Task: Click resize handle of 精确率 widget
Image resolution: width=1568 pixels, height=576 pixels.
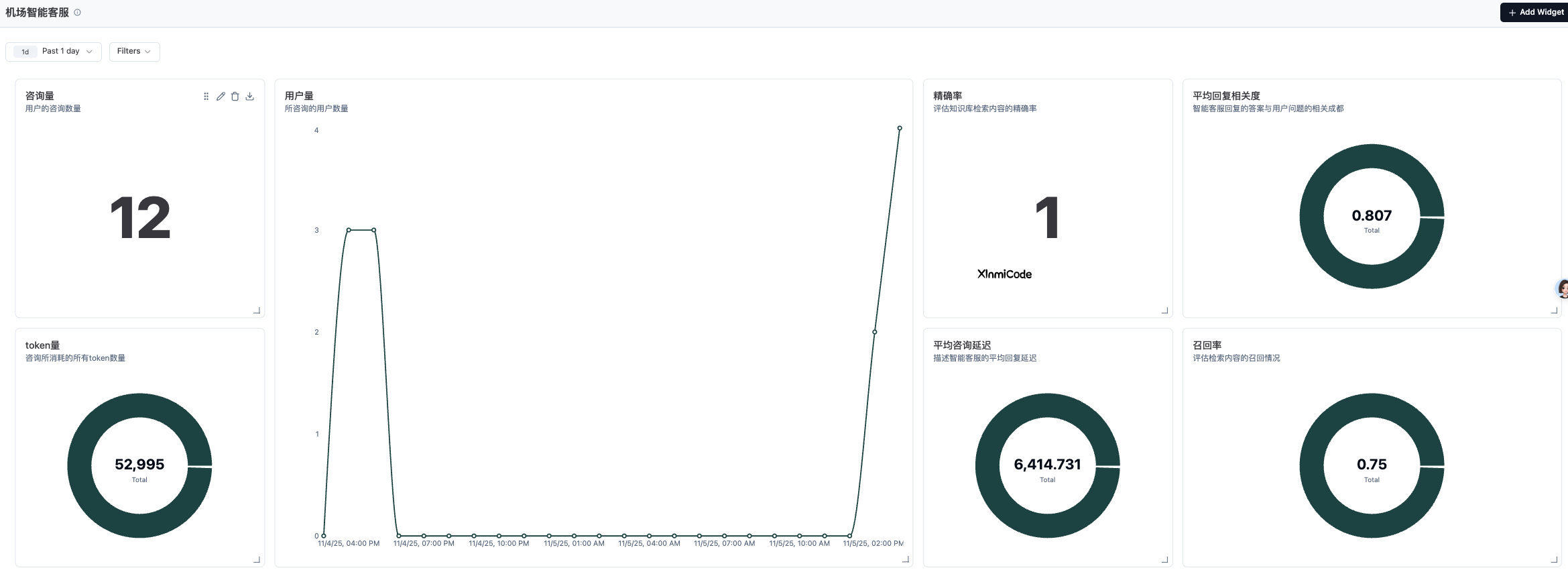Action: point(1165,310)
